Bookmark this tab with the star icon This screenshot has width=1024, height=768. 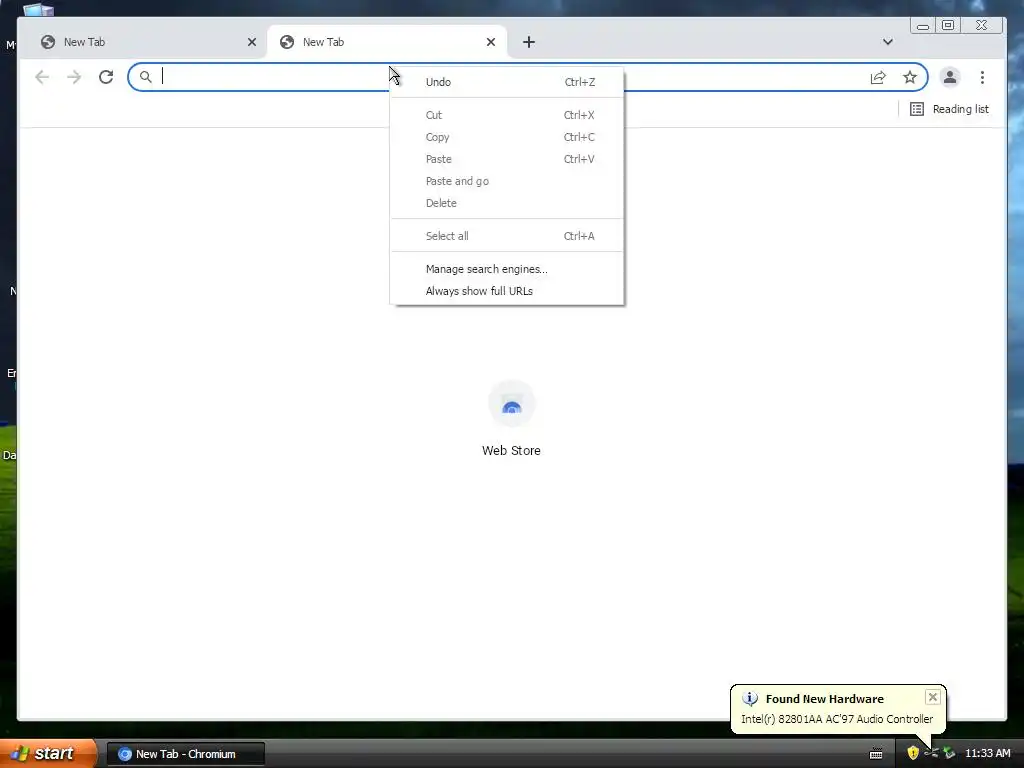click(910, 78)
